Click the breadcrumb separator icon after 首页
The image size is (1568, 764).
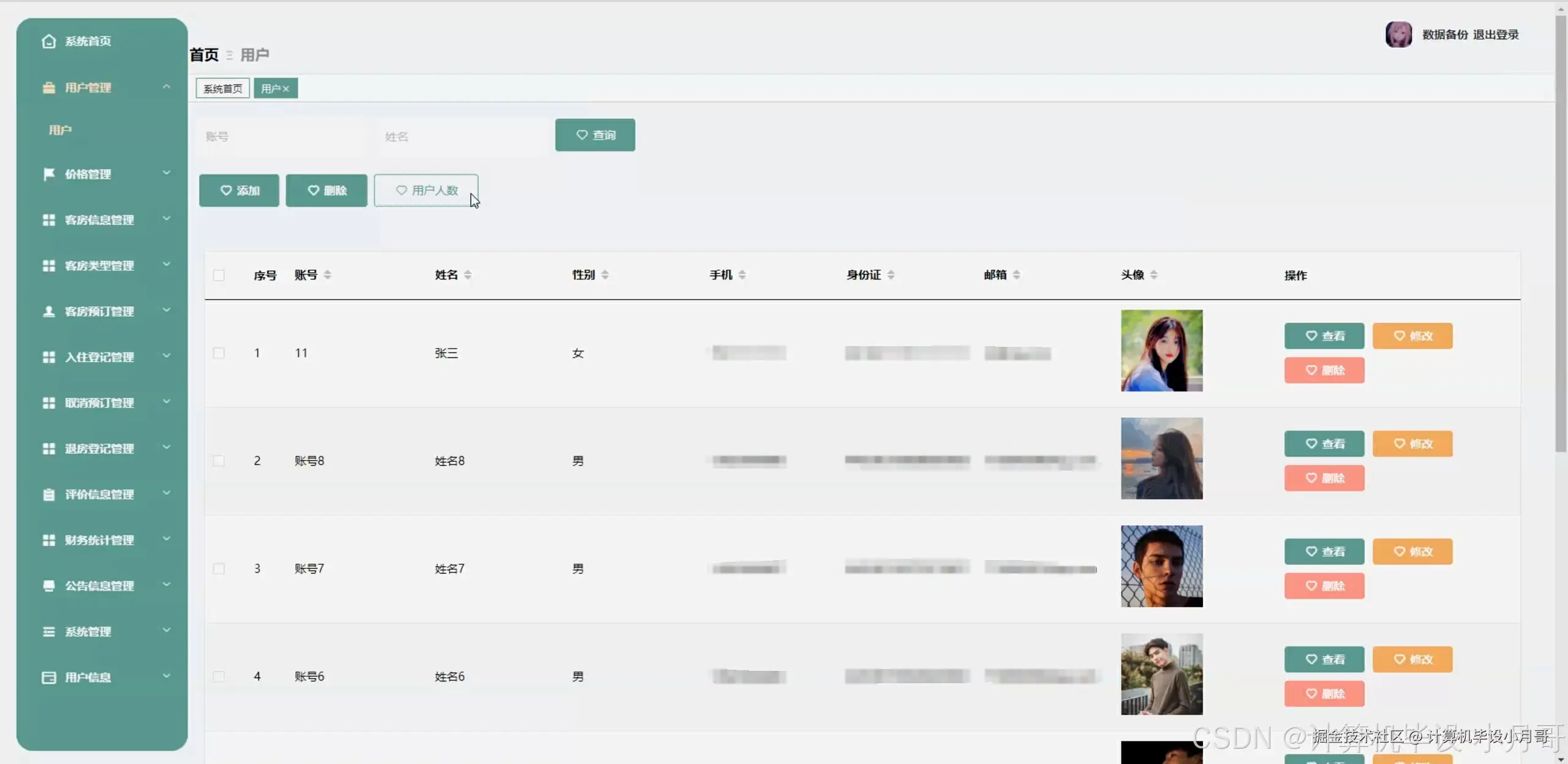[x=230, y=55]
